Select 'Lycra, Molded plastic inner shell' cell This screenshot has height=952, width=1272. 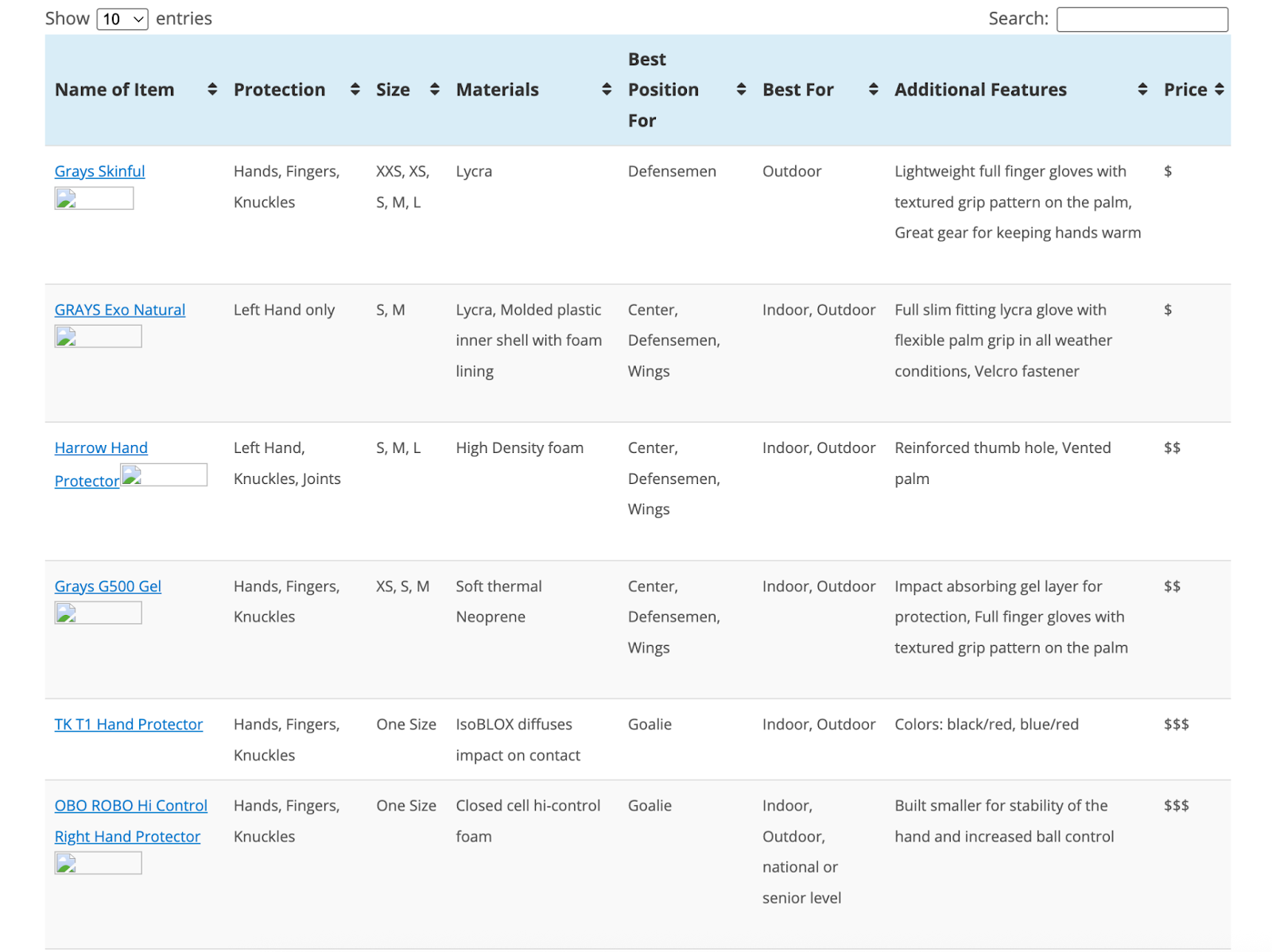pos(529,340)
